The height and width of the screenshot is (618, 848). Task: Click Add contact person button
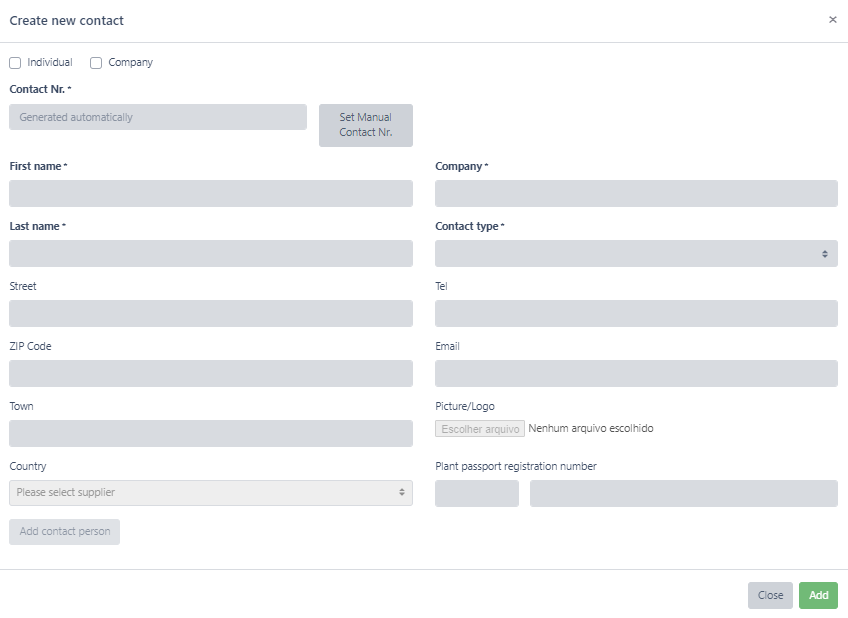(x=65, y=532)
